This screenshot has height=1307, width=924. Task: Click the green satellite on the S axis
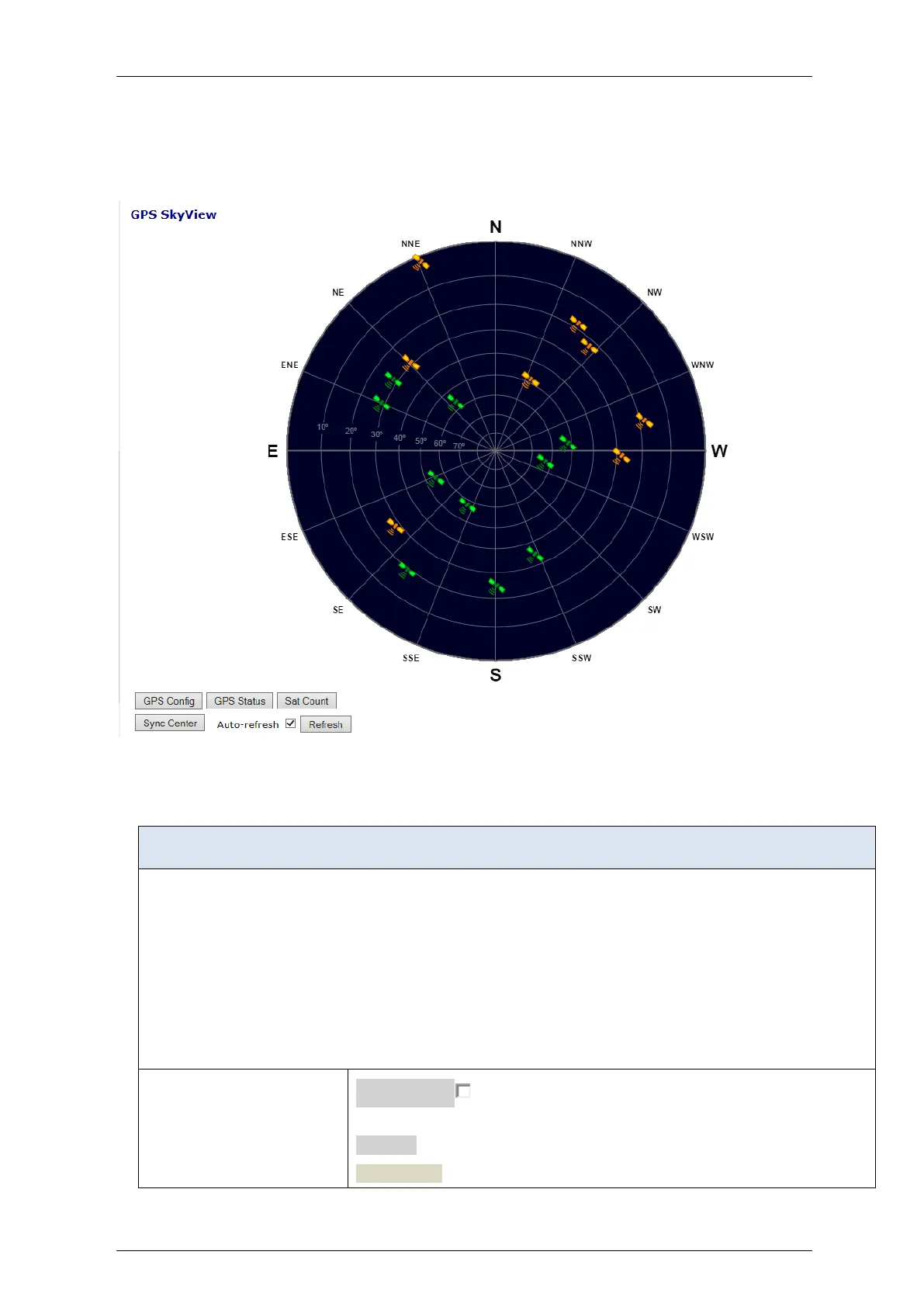[x=497, y=587]
